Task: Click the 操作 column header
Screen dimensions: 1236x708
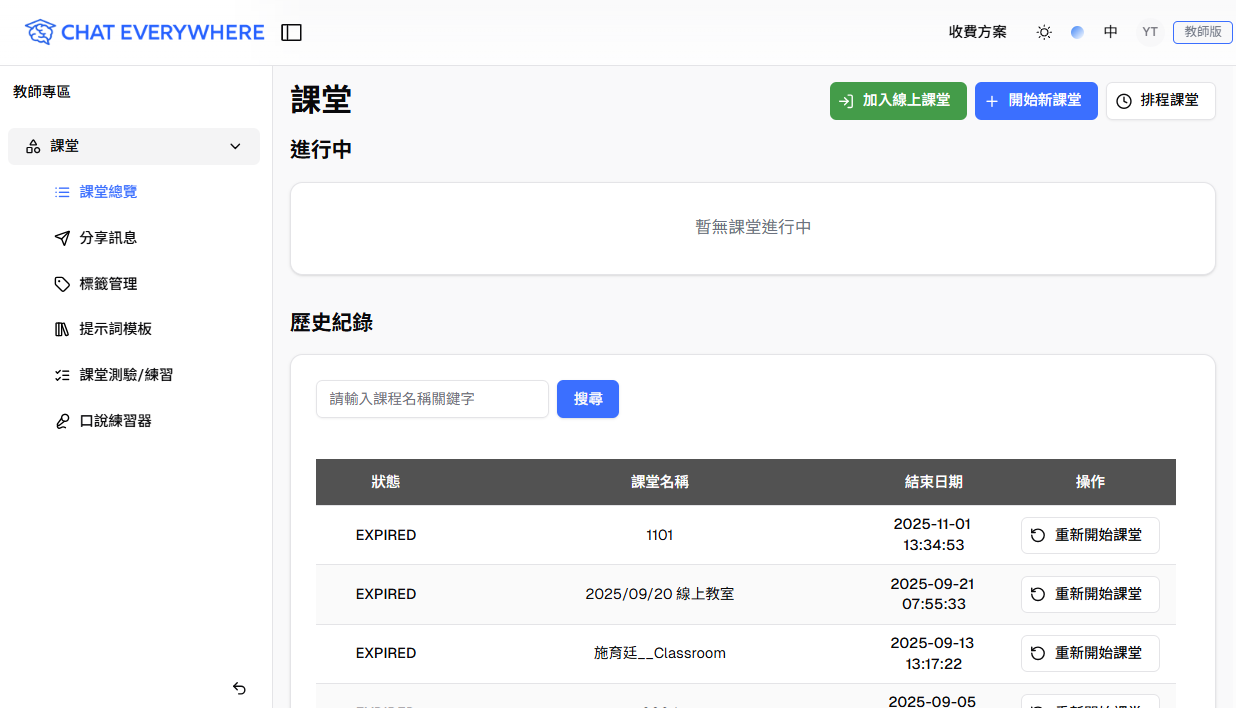Action: [x=1090, y=482]
